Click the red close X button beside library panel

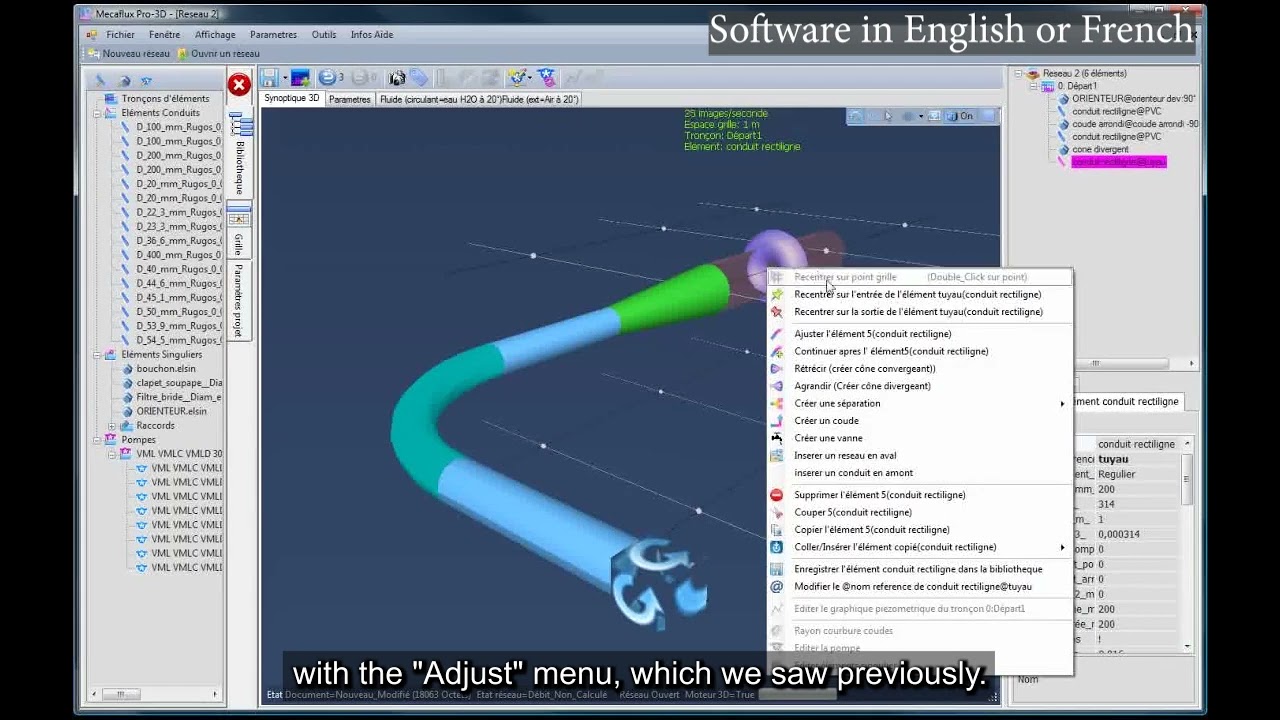click(x=239, y=85)
